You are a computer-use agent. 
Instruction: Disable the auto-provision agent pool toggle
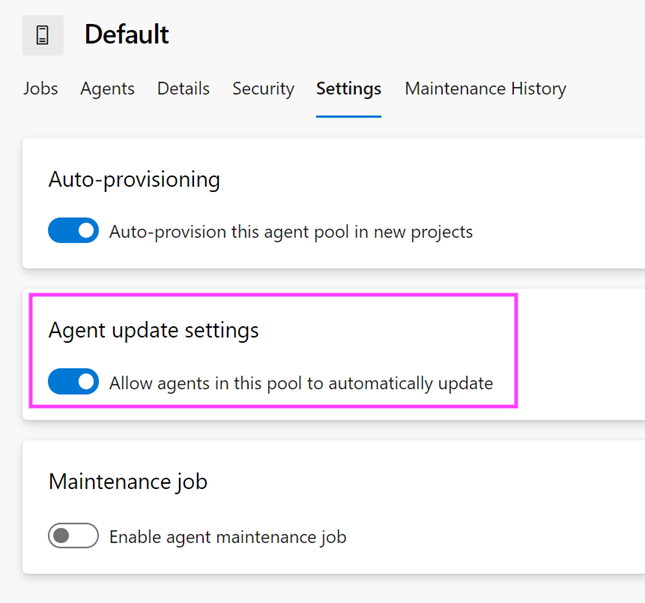[73, 231]
